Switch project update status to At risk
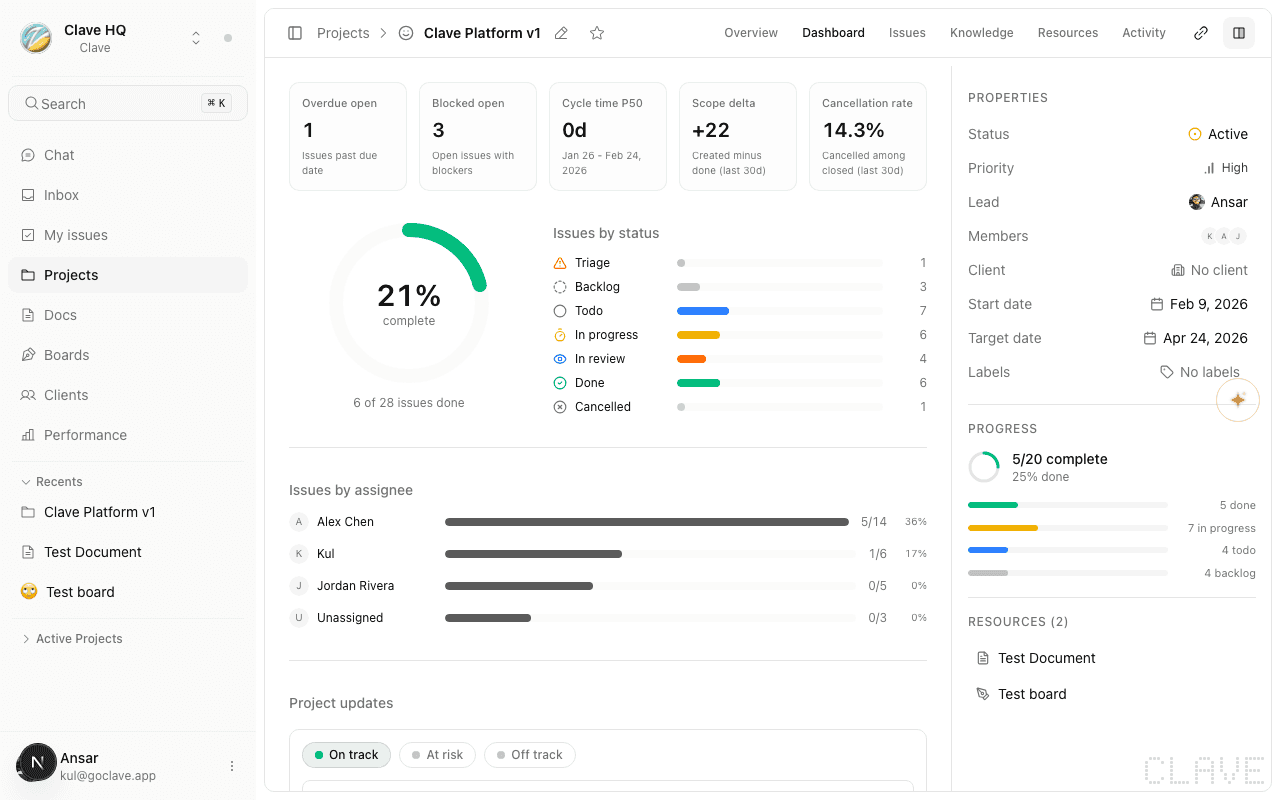1280x800 pixels. pyautogui.click(x=437, y=755)
